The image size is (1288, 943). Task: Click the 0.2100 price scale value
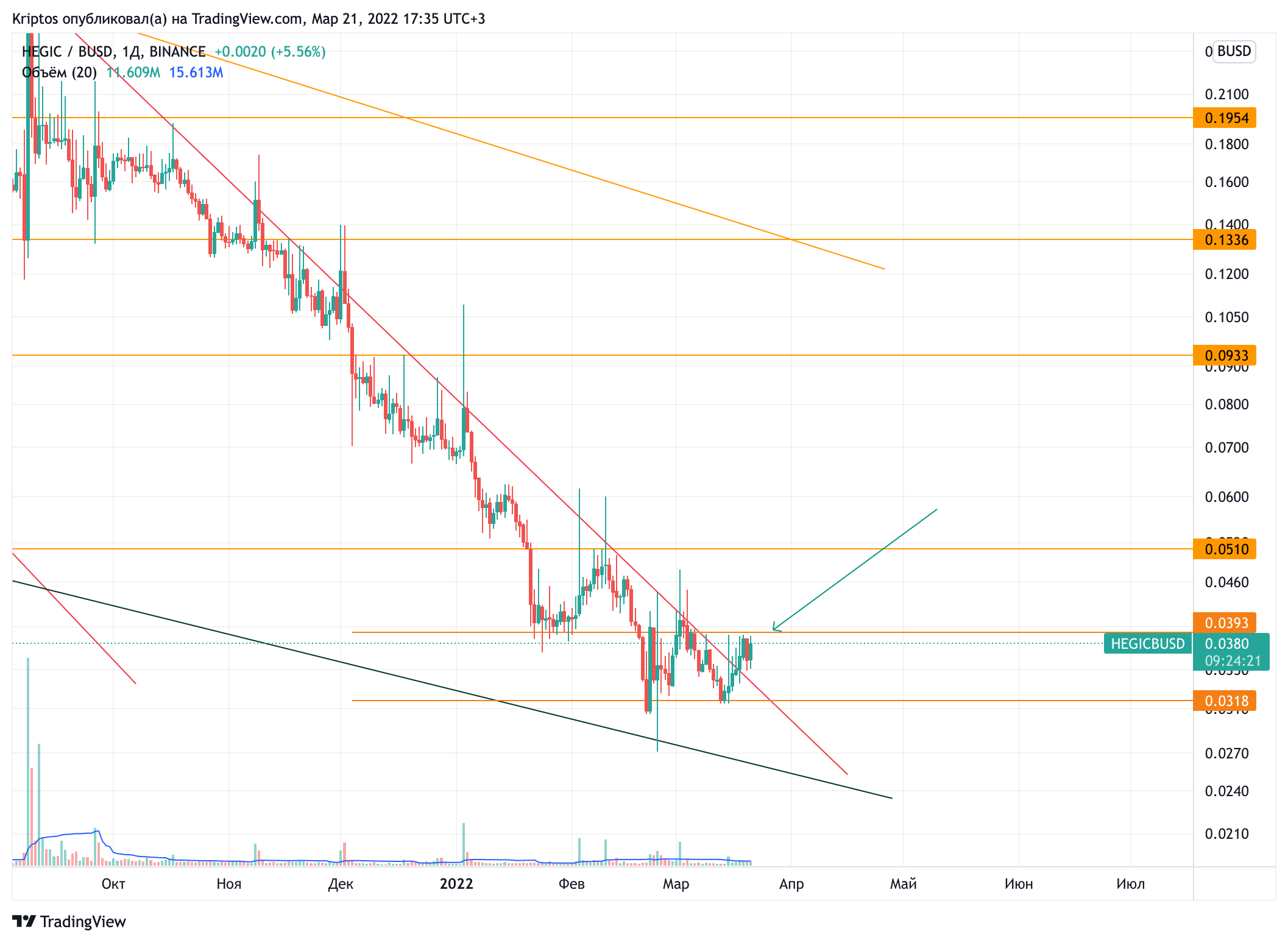click(x=1227, y=94)
